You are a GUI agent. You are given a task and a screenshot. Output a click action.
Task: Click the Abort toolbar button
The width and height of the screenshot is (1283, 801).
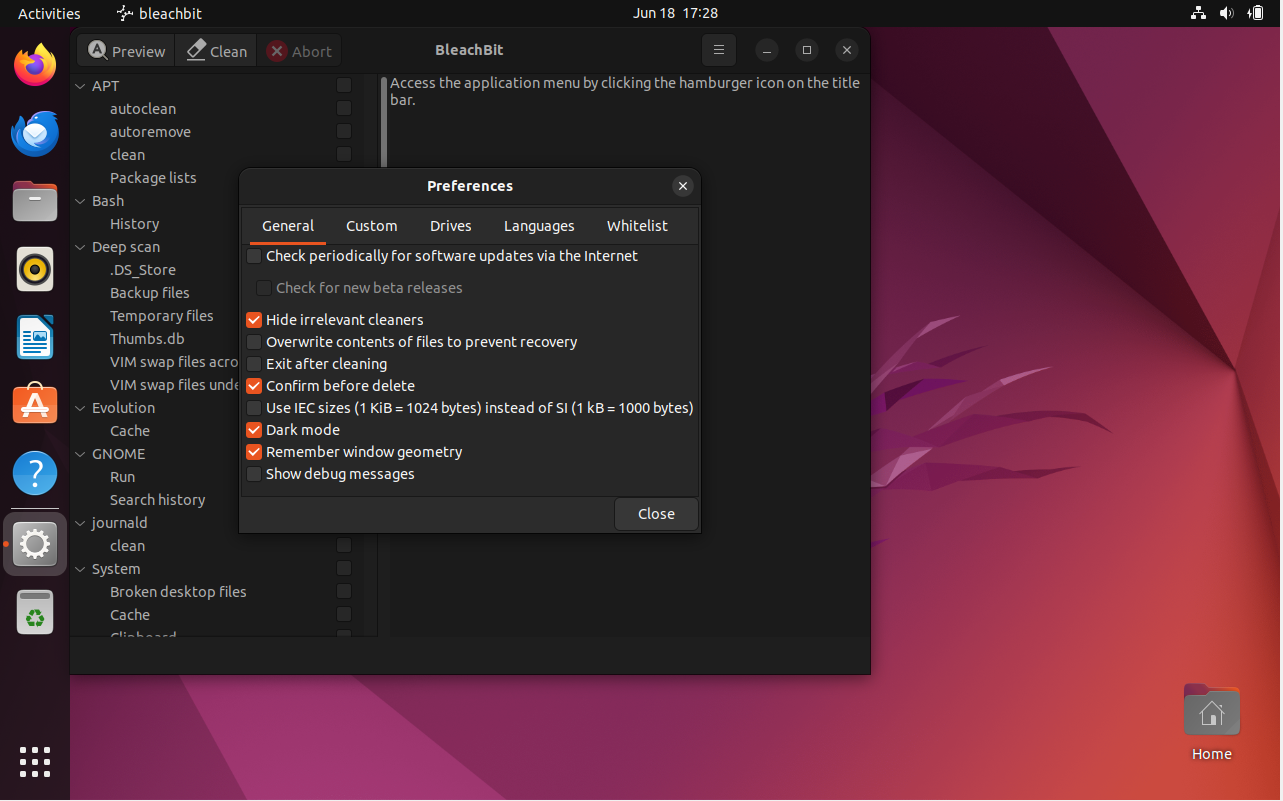pyautogui.click(x=299, y=51)
